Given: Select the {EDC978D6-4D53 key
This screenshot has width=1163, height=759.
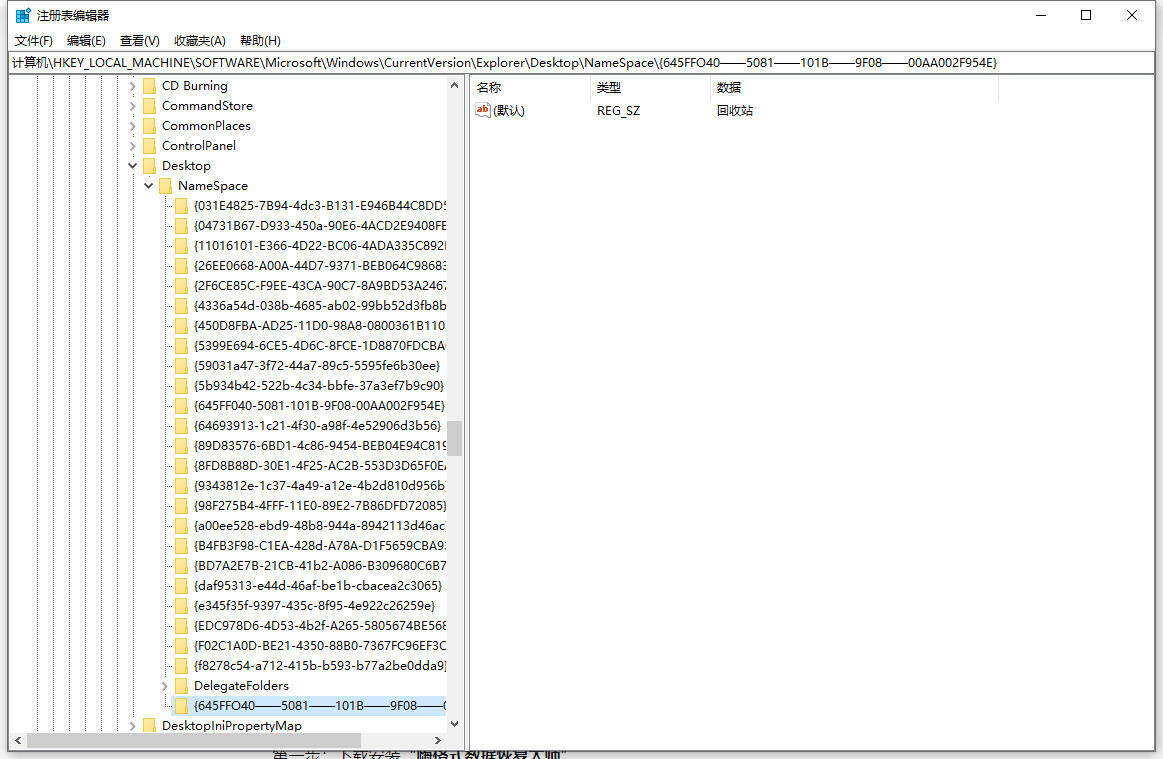Looking at the screenshot, I should click(320, 627).
